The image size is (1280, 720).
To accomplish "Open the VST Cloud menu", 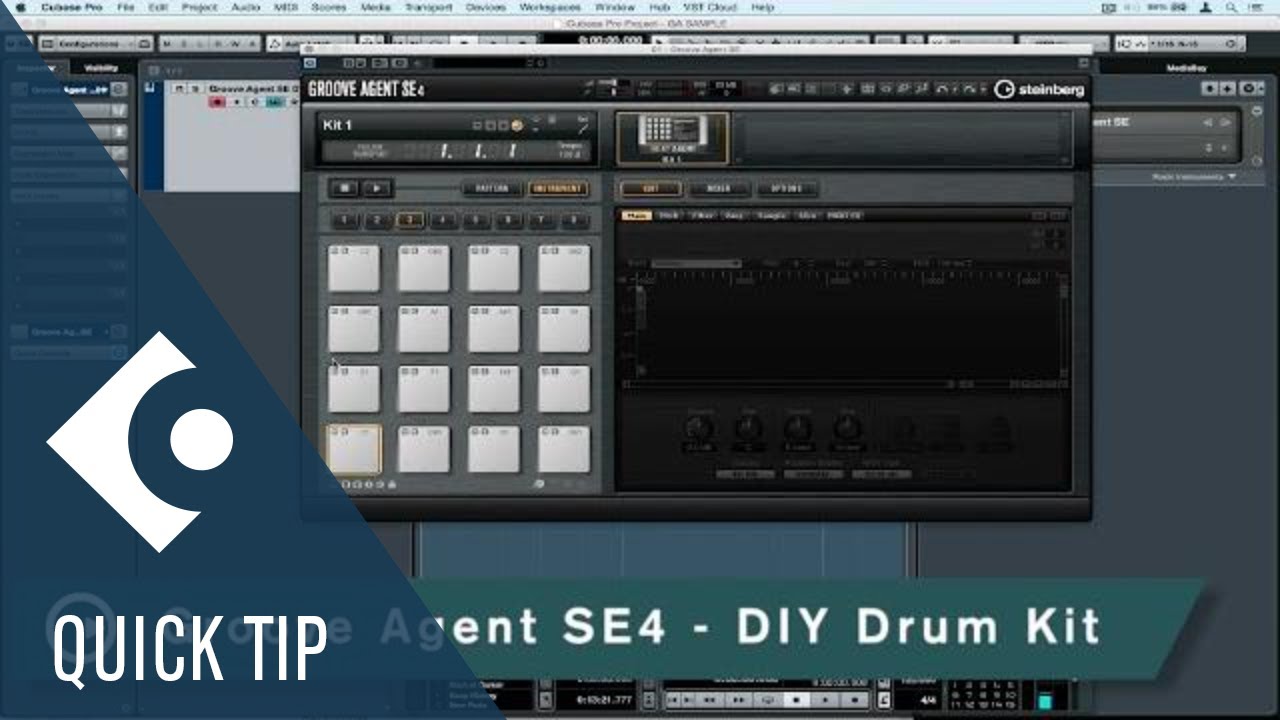I will (x=709, y=7).
